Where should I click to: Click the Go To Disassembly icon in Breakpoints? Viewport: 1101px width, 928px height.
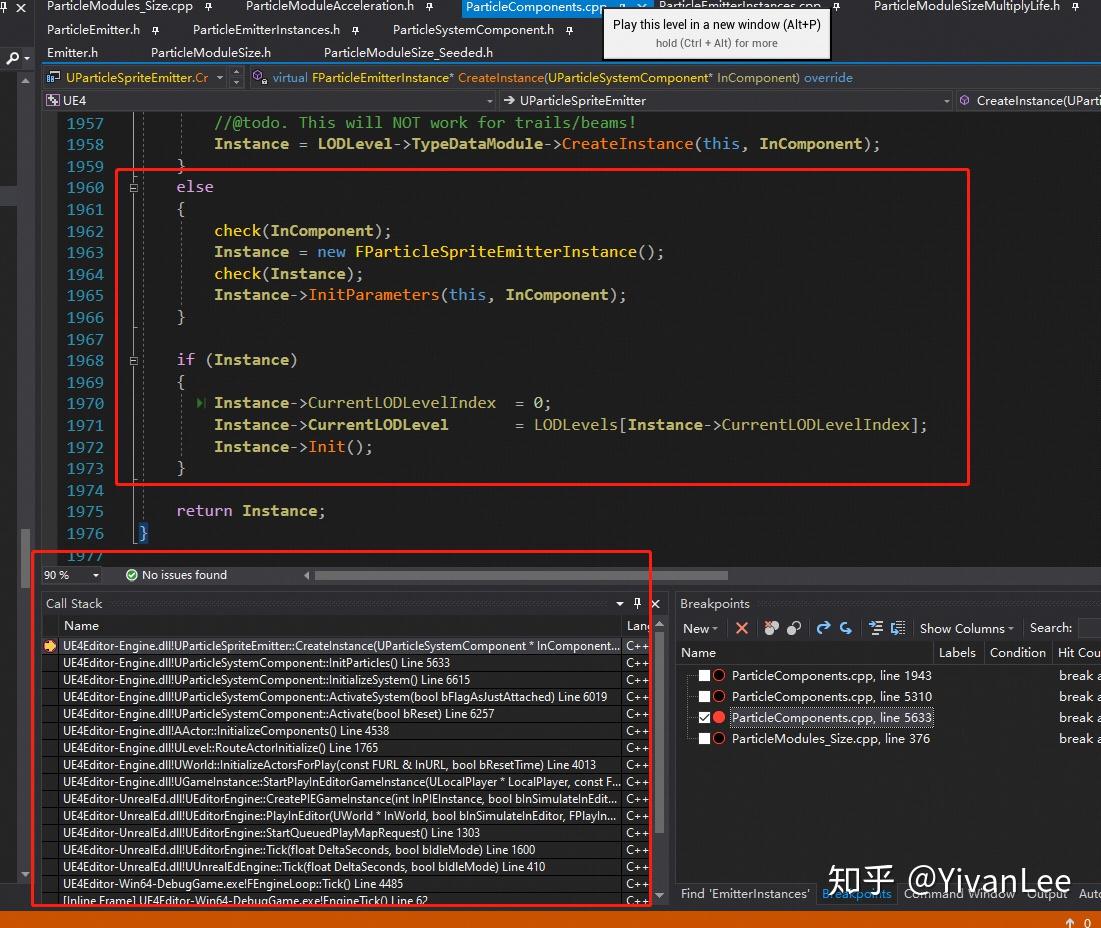(846, 628)
